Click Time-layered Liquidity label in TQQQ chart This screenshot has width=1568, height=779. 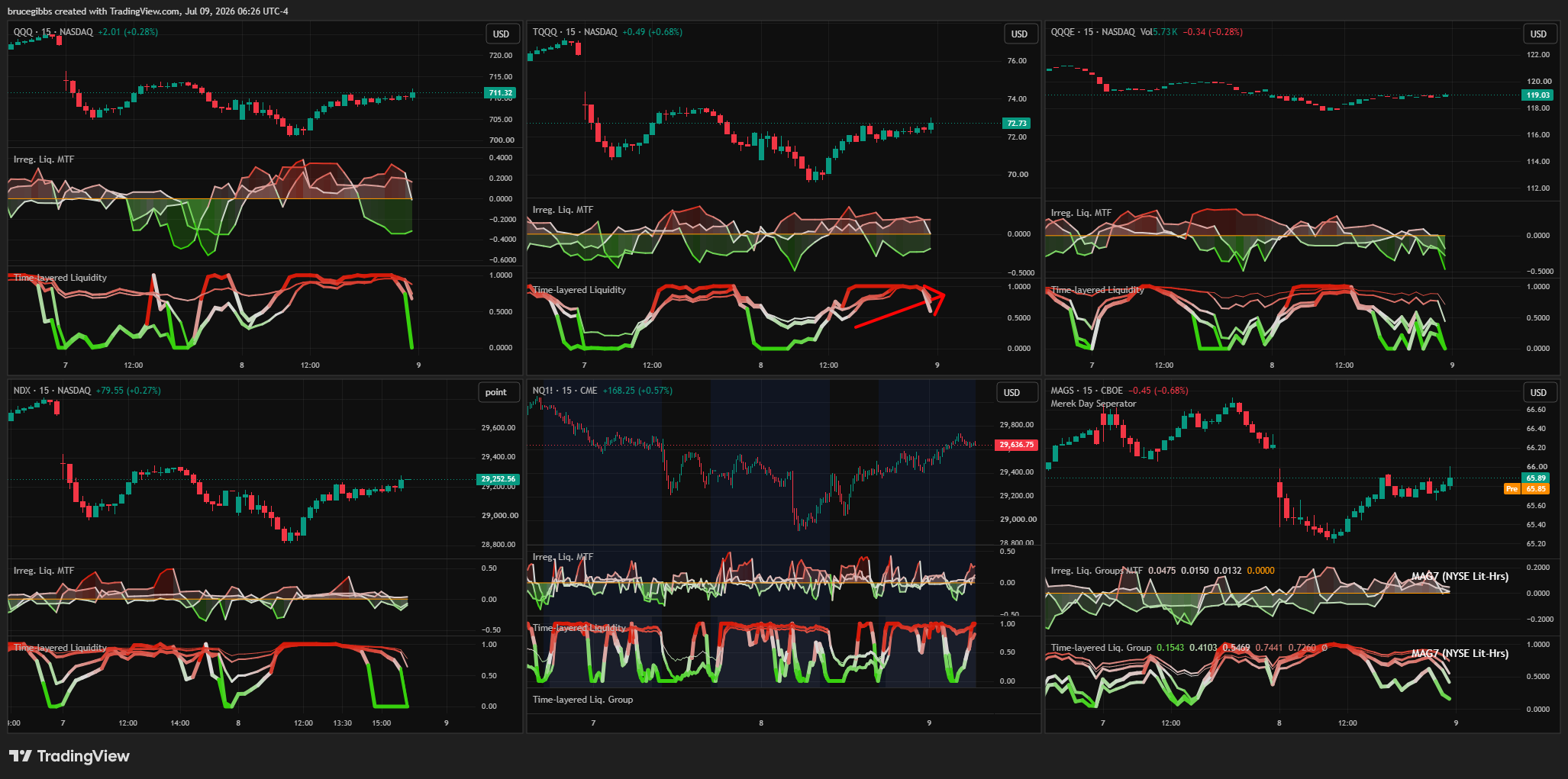(x=579, y=290)
